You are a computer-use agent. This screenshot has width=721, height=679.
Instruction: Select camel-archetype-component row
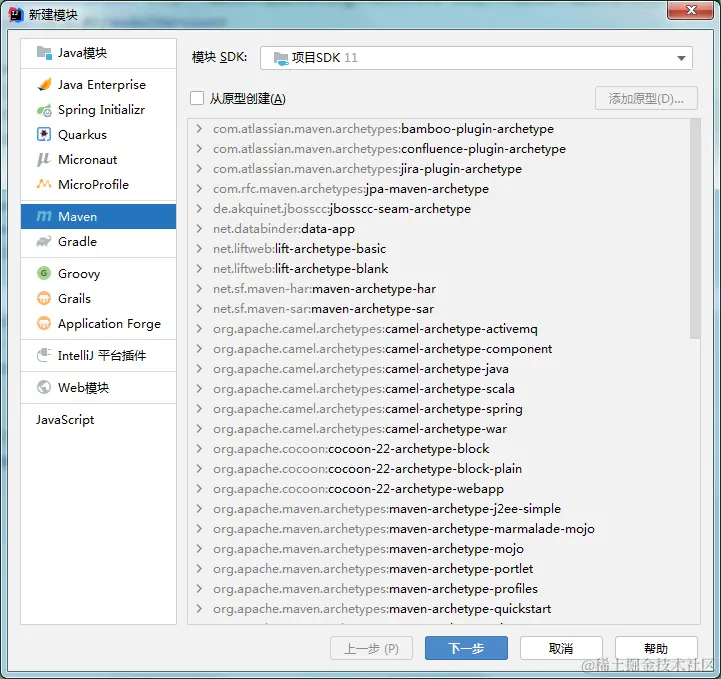pos(439,348)
